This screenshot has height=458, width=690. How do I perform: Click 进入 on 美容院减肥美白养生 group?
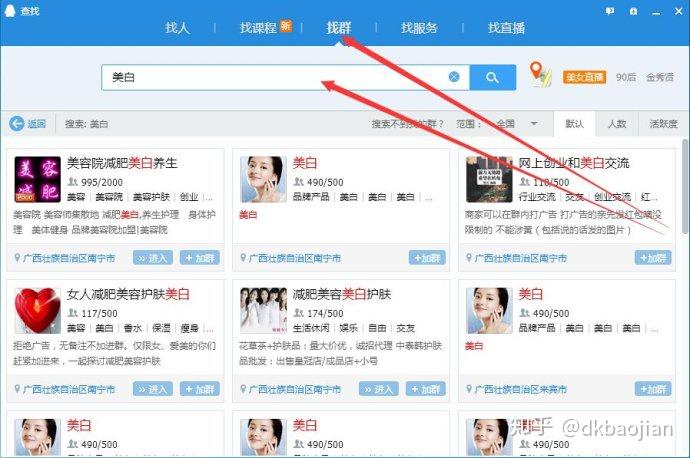[155, 257]
